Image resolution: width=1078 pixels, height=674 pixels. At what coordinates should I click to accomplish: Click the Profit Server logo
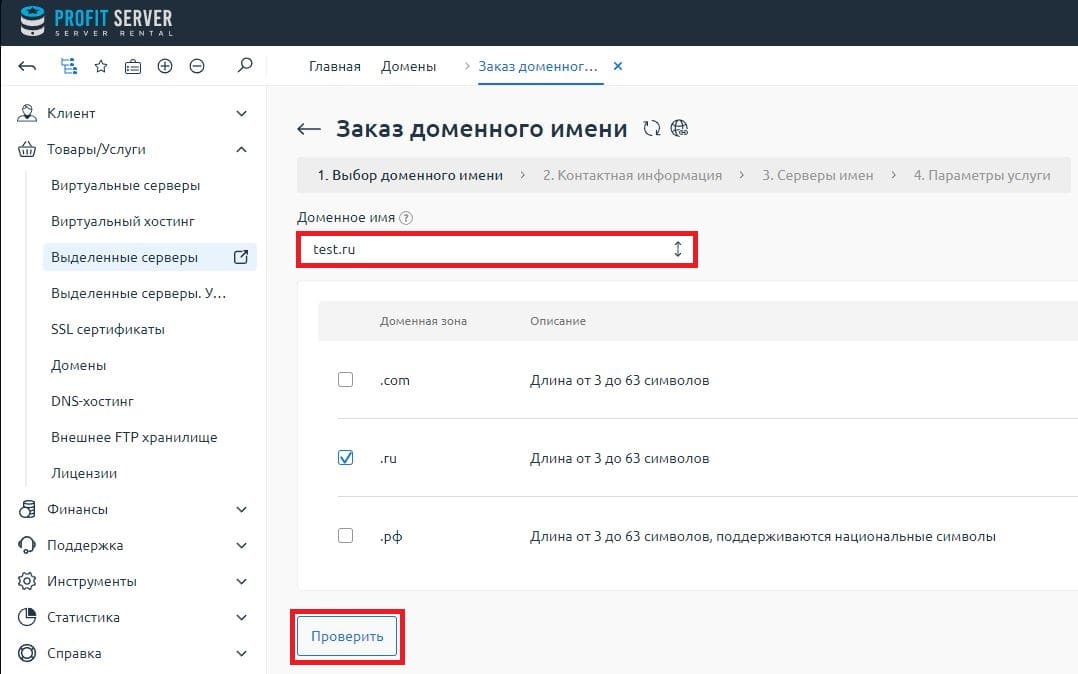(x=96, y=22)
